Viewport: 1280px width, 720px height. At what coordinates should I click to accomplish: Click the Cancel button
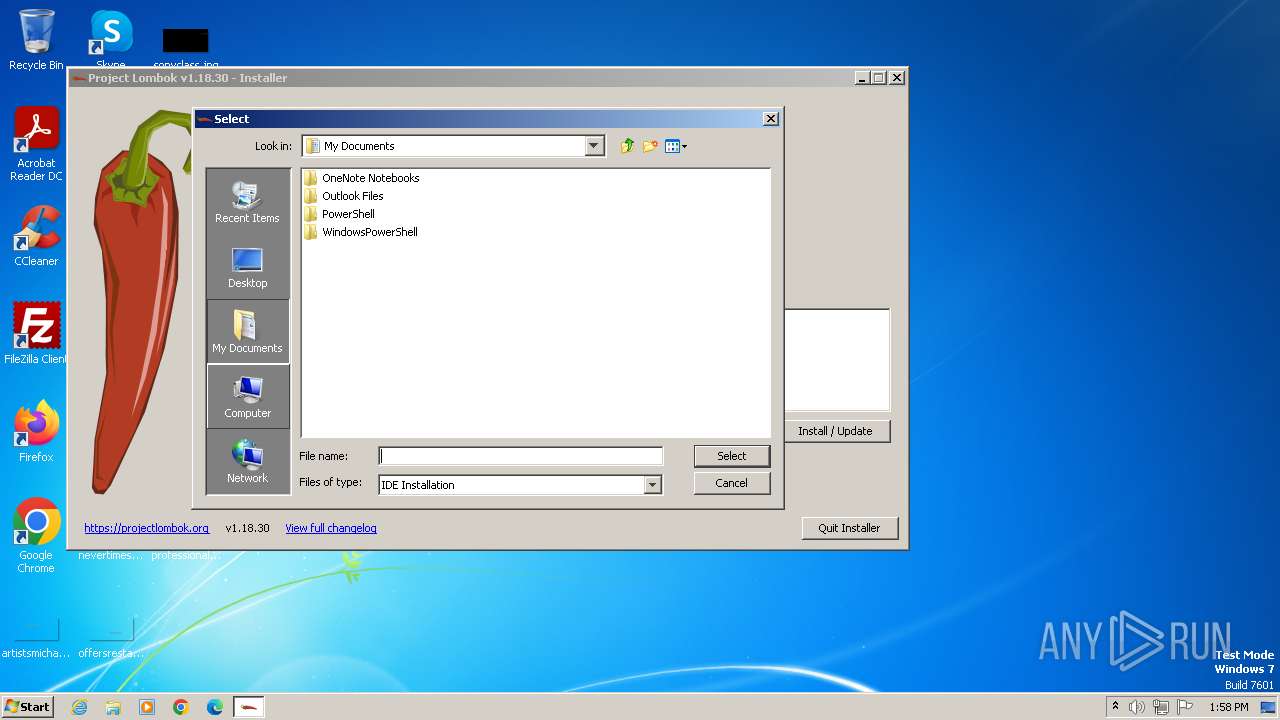coord(732,483)
